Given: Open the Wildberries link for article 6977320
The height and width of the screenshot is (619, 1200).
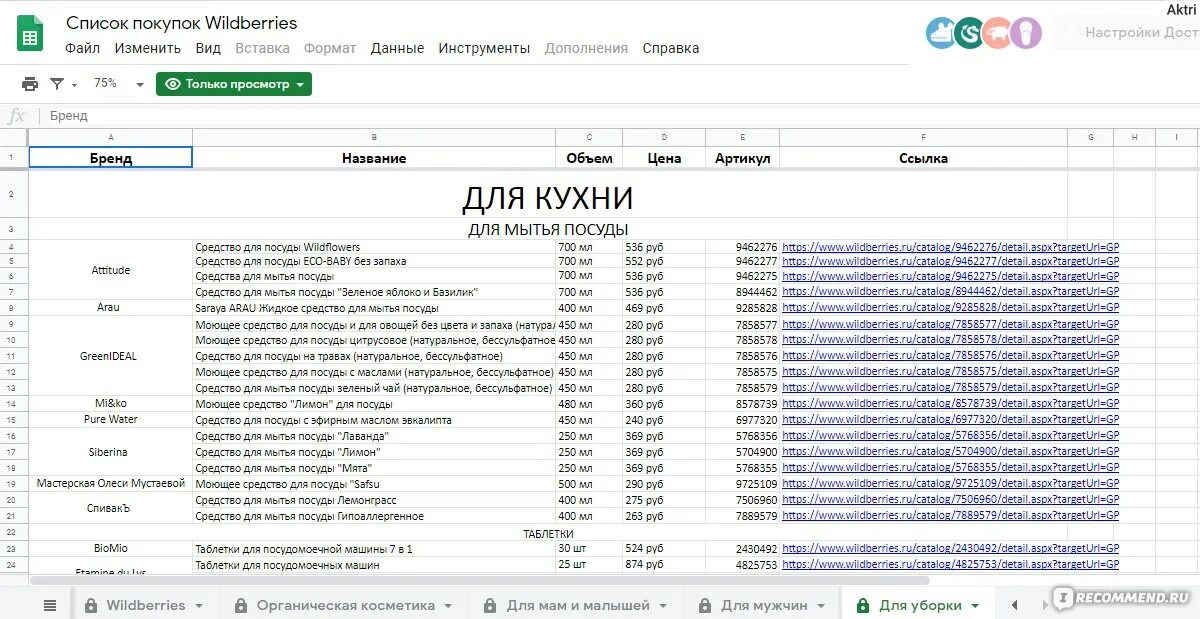Looking at the screenshot, I should 950,420.
